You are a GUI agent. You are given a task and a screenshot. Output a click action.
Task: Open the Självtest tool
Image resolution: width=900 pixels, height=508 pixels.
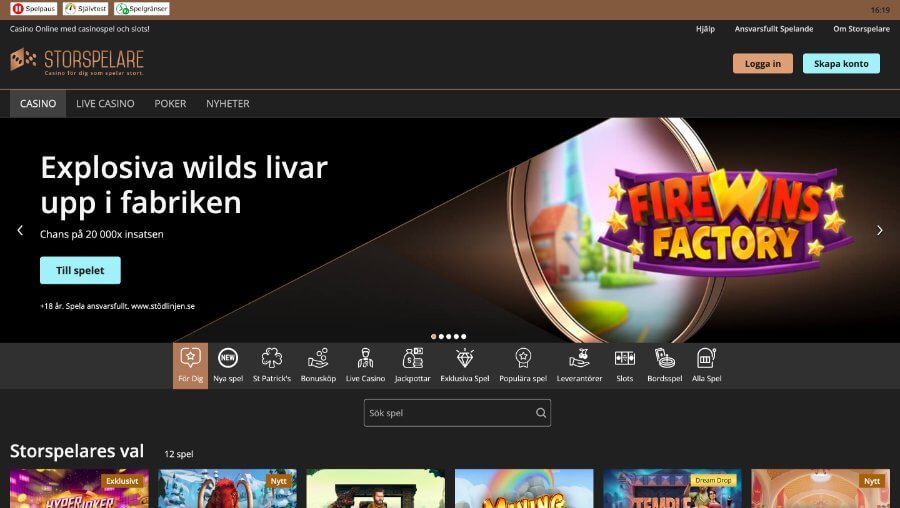(x=86, y=9)
